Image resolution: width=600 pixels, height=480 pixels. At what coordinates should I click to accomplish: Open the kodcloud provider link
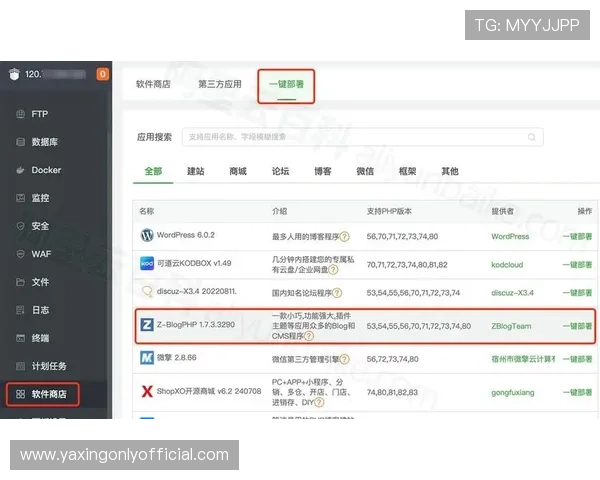[x=507, y=265]
